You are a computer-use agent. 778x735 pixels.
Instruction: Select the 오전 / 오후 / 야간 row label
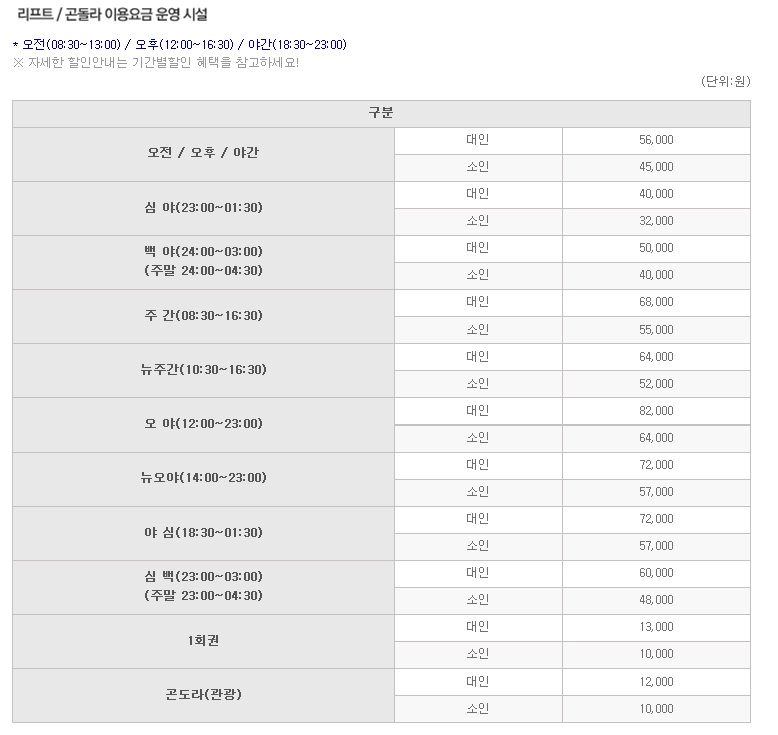(203, 154)
